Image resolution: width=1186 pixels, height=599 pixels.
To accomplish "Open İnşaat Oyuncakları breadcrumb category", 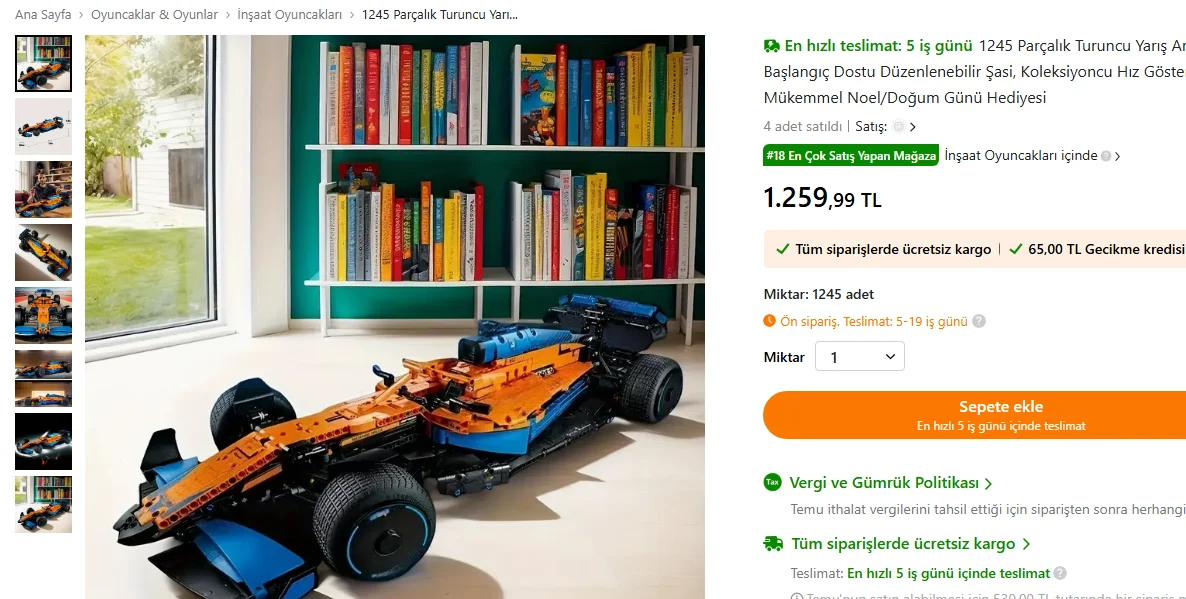I will [x=290, y=14].
